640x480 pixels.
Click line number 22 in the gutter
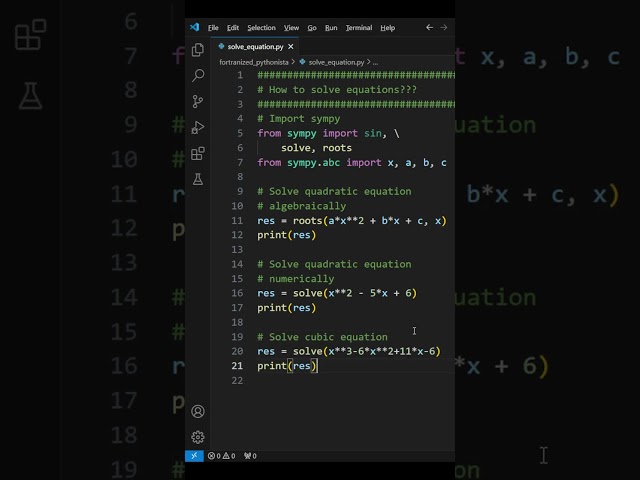[x=237, y=380]
